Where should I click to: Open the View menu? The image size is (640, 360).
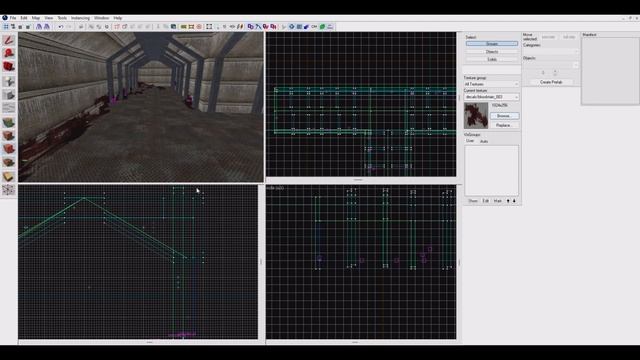pos(49,18)
